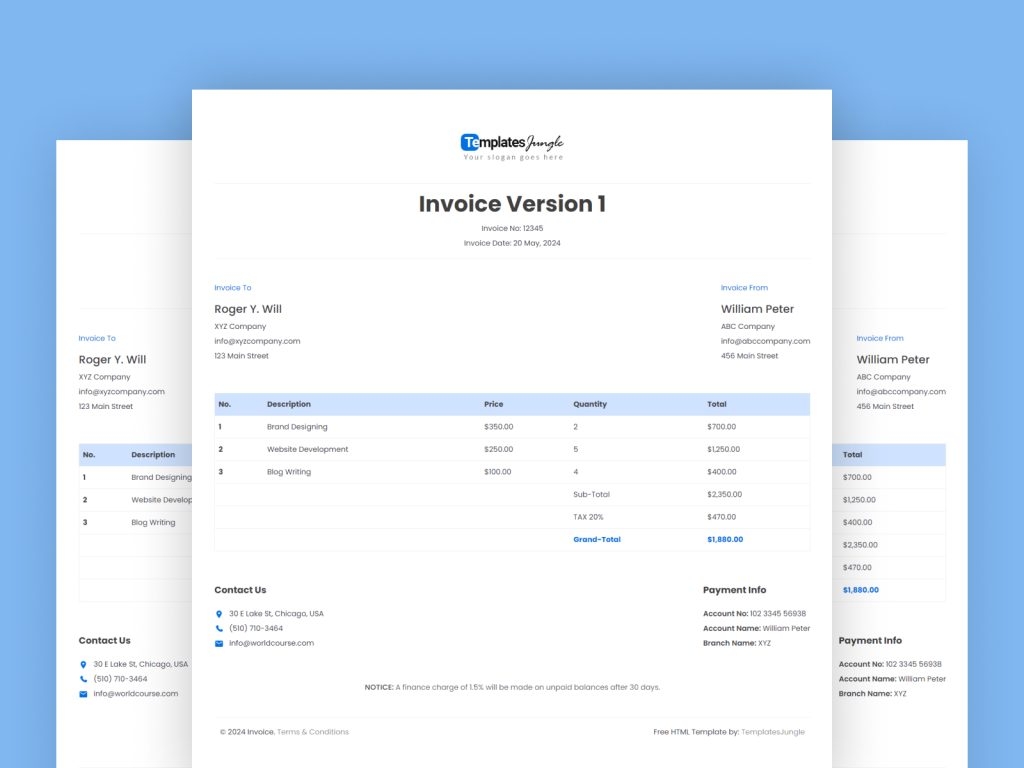
Task: Click the envelope icon next to info@worldcourse.com
Action: [220, 643]
